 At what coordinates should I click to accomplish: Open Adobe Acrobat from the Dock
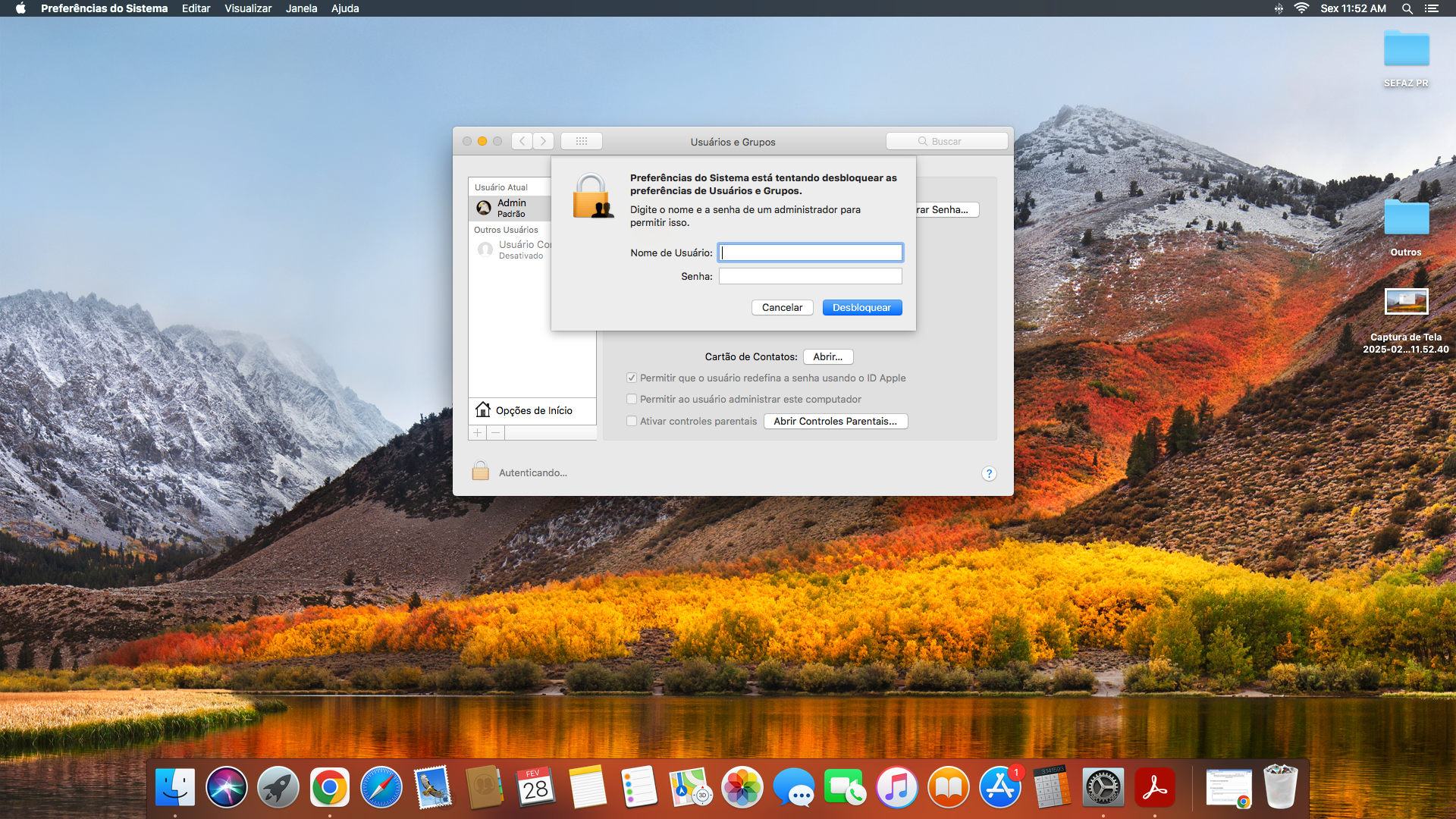click(x=1154, y=788)
